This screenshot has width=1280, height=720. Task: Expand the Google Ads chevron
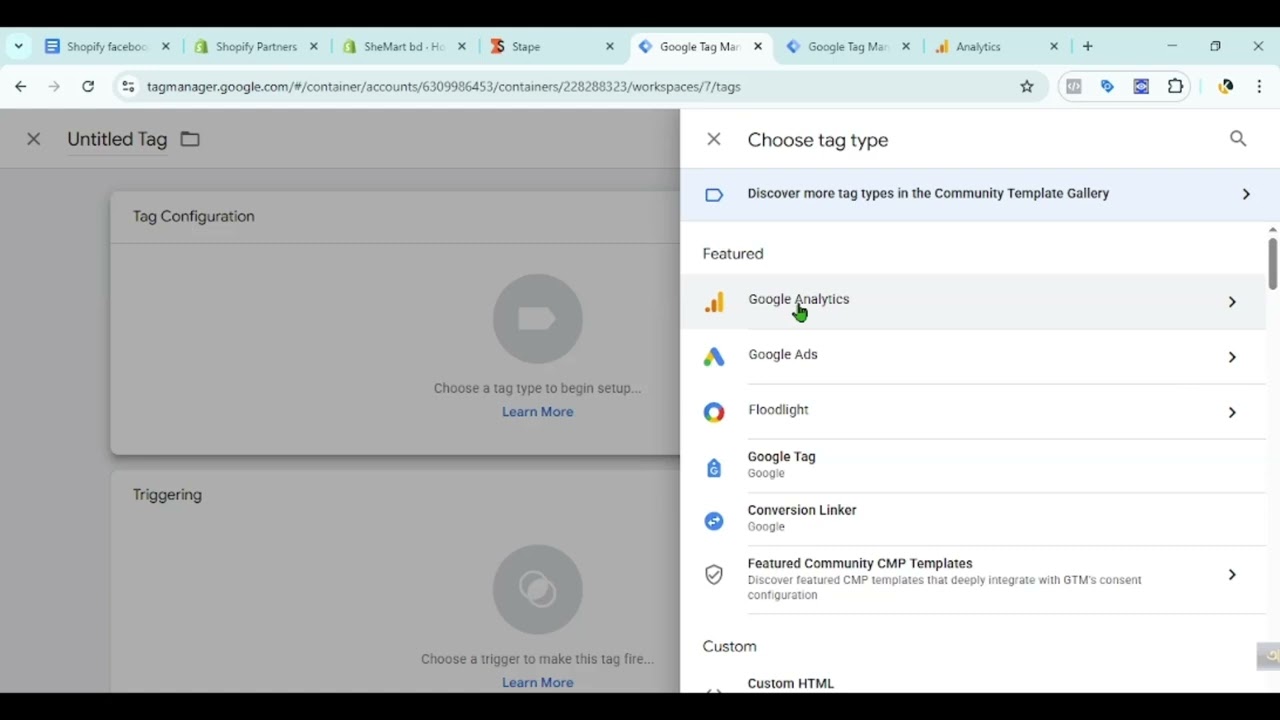coord(1232,357)
